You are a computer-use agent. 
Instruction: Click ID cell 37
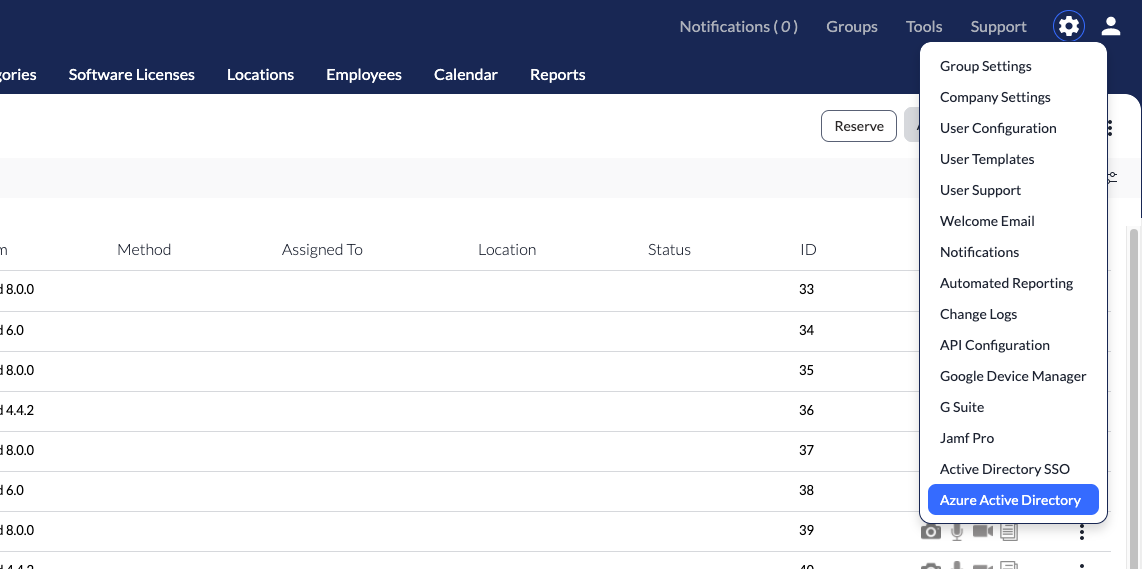coord(806,451)
